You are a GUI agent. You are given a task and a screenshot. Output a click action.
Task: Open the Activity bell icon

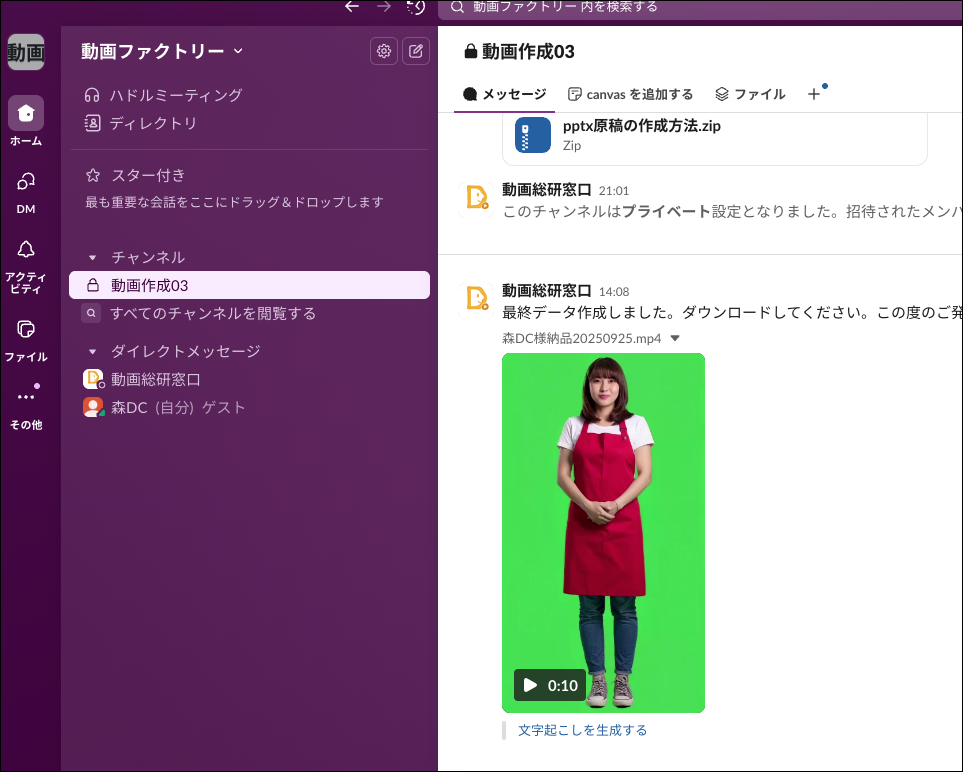(26, 250)
